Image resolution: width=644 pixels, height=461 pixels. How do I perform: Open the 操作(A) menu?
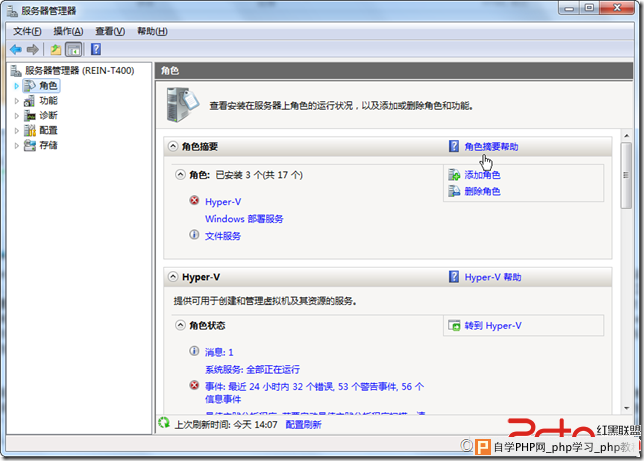point(68,31)
